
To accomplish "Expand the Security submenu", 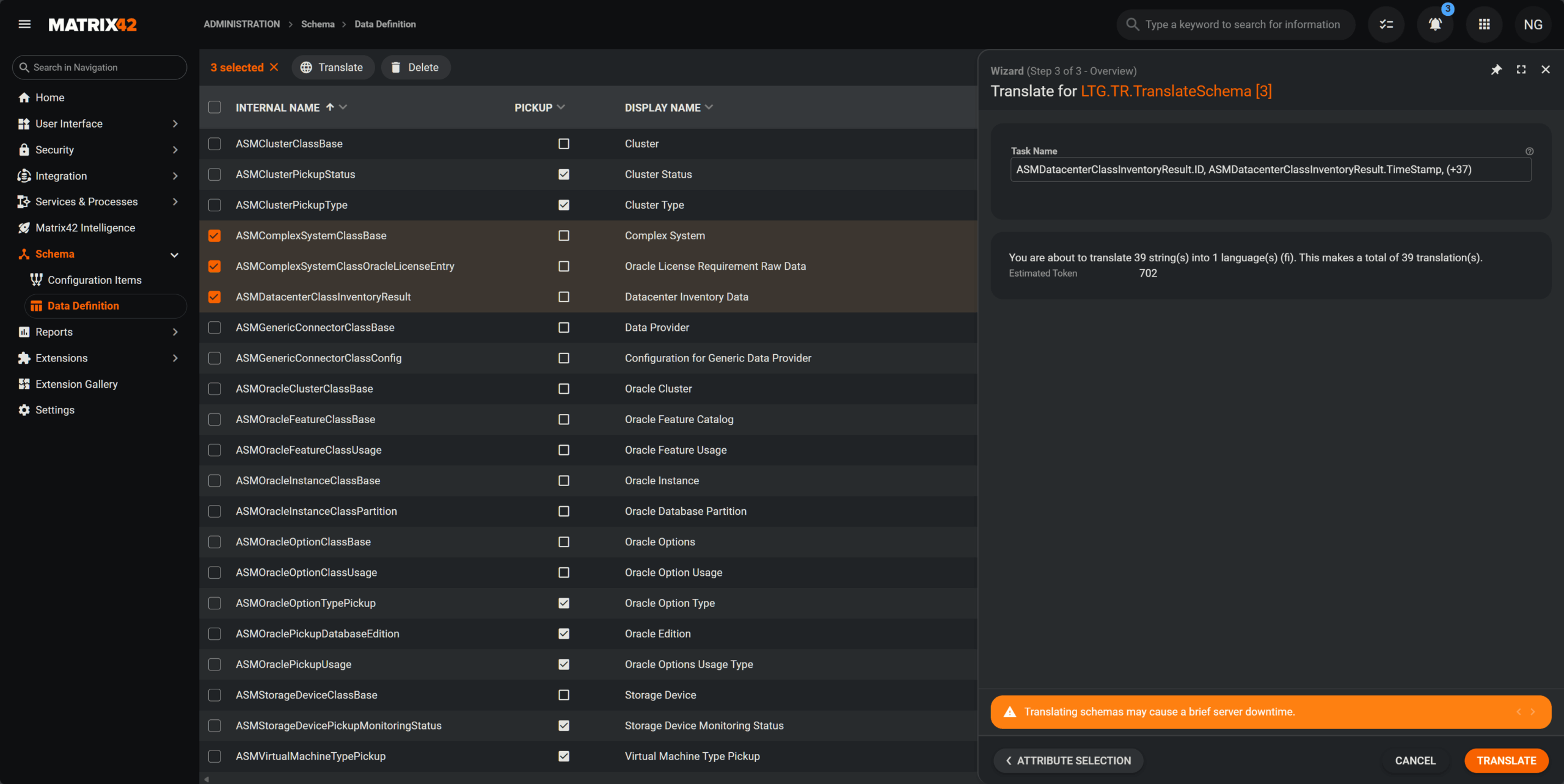I will (x=175, y=150).
